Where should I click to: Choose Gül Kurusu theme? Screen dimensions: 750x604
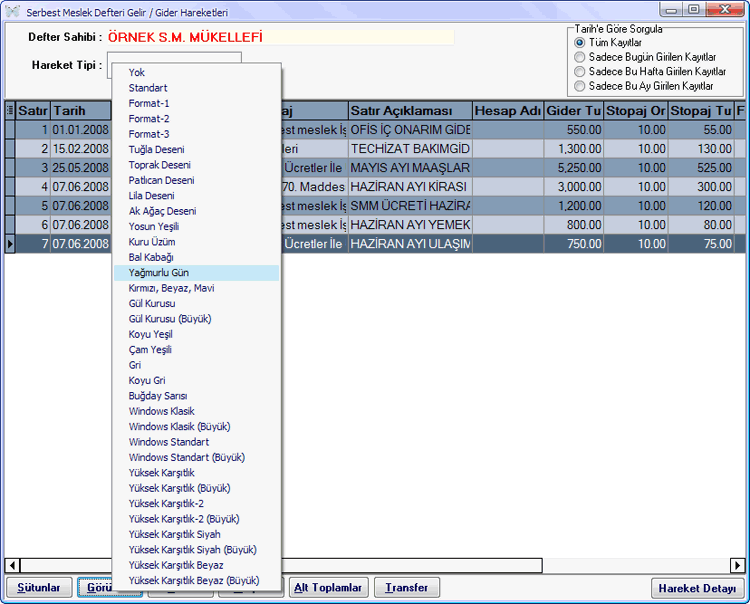click(x=197, y=303)
